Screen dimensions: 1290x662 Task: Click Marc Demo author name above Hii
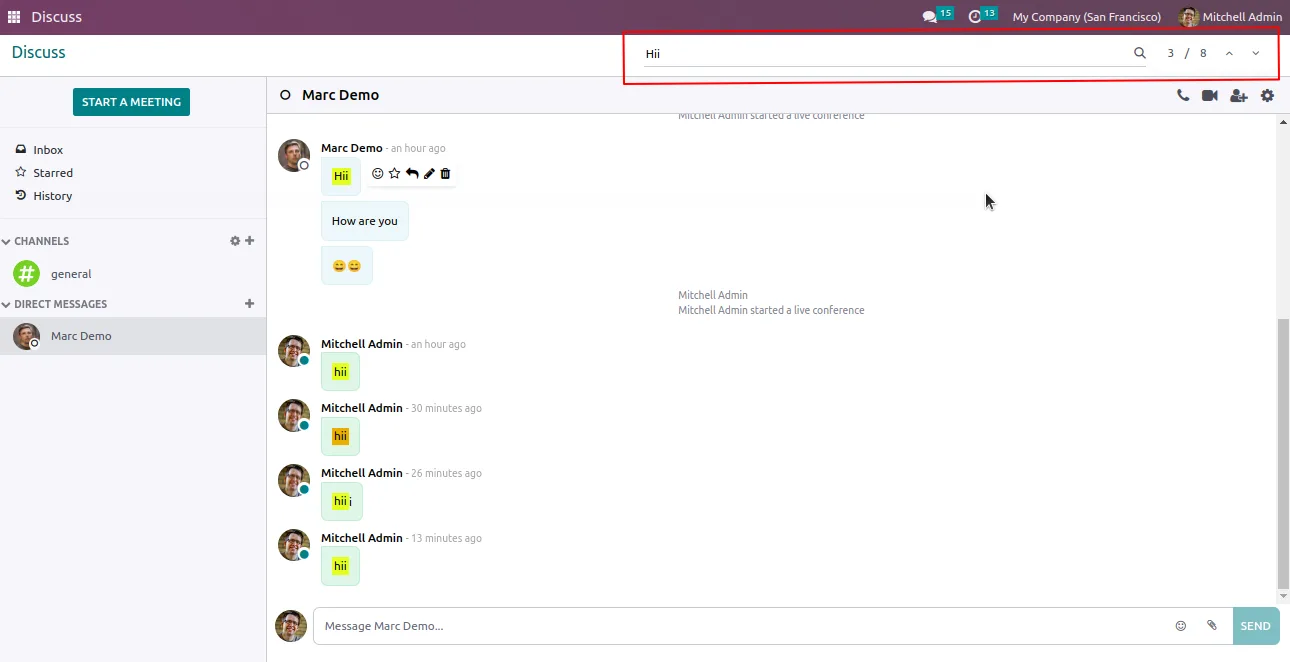[x=352, y=148]
